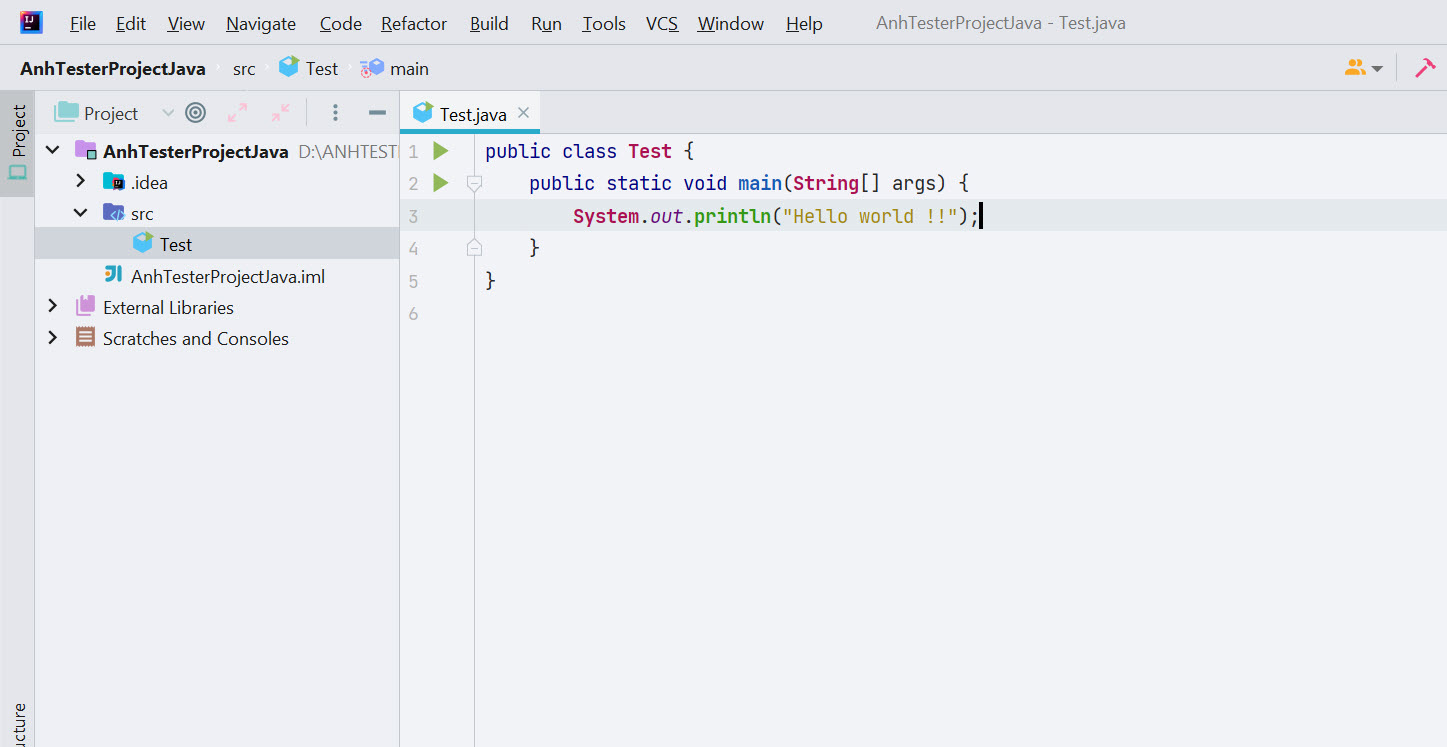Select AnhTesterProjectJava.iml file
Screen dimensions: 1447x747
pos(217,276)
